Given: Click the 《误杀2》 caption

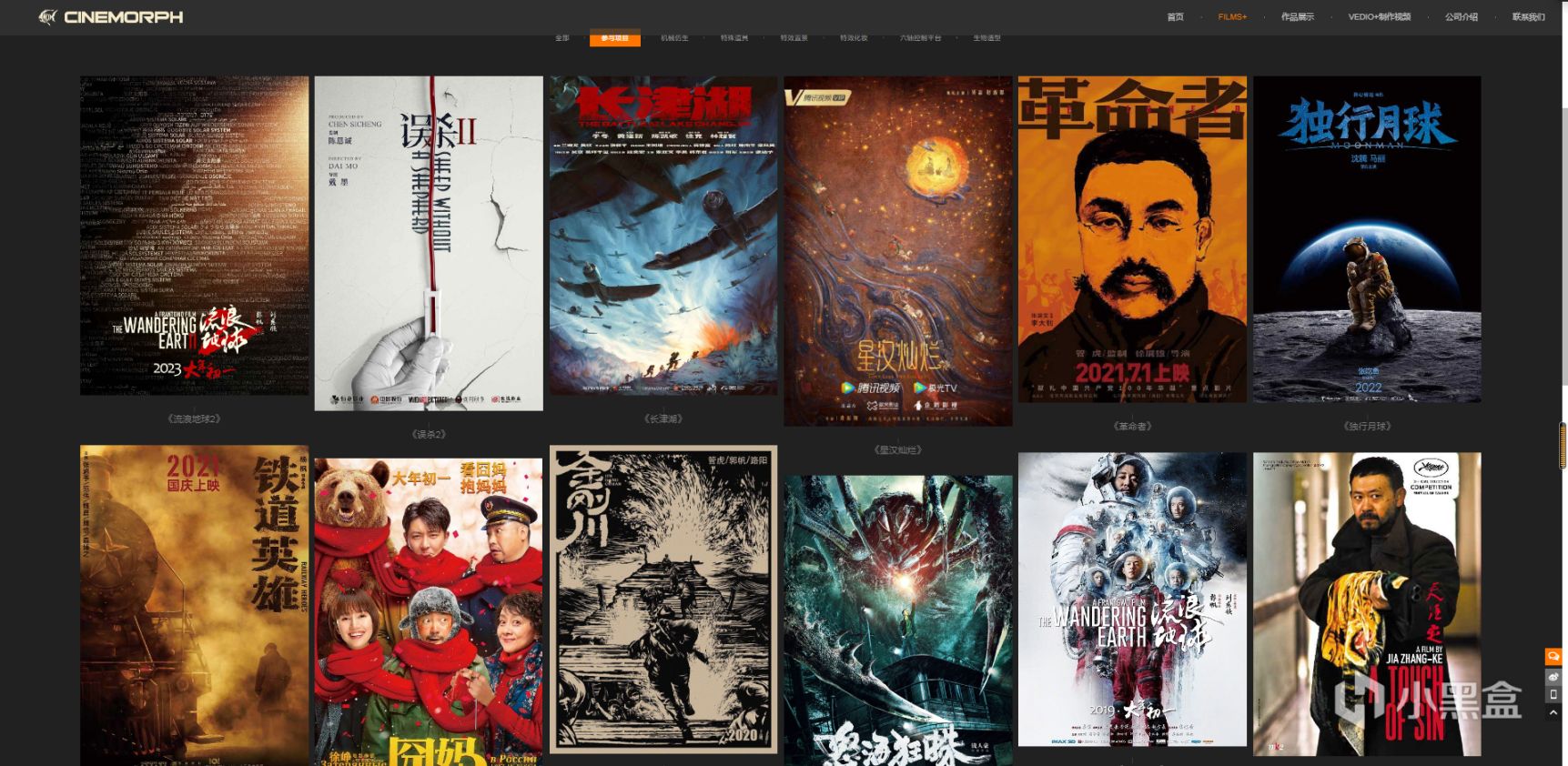Looking at the screenshot, I should (x=429, y=434).
